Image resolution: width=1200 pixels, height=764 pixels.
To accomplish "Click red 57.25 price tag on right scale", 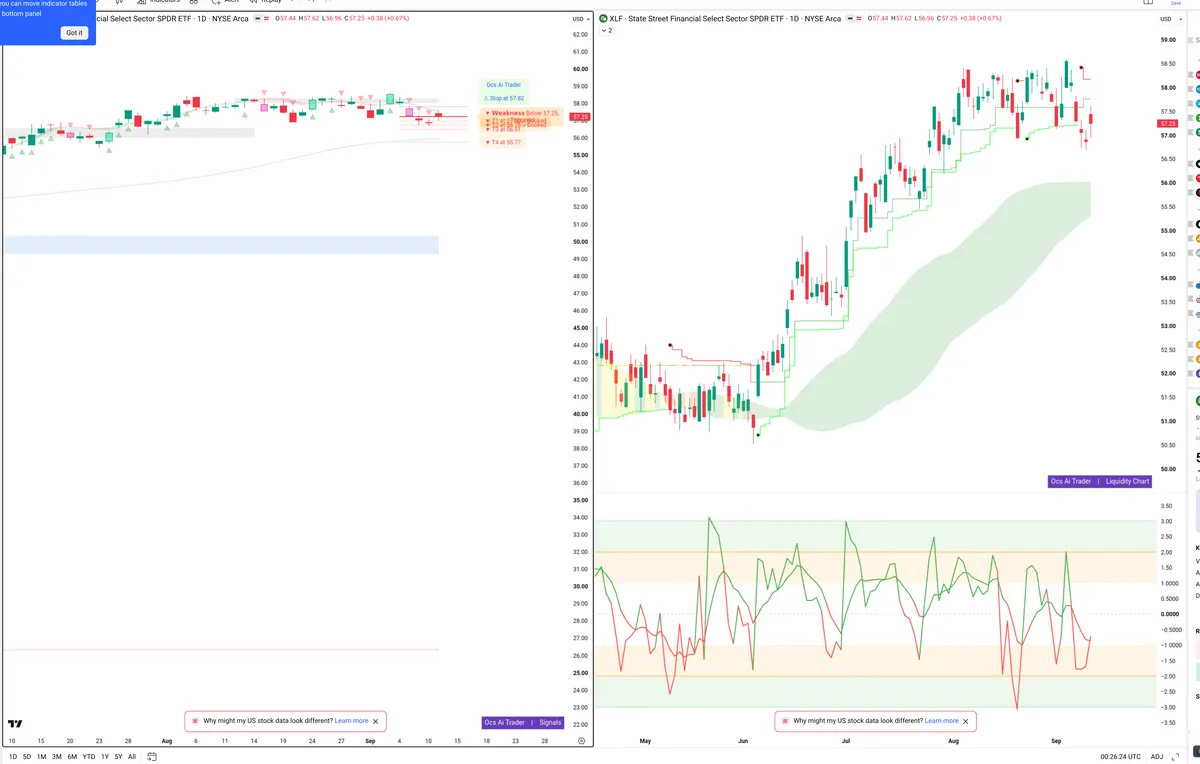I will click(x=1167, y=124).
